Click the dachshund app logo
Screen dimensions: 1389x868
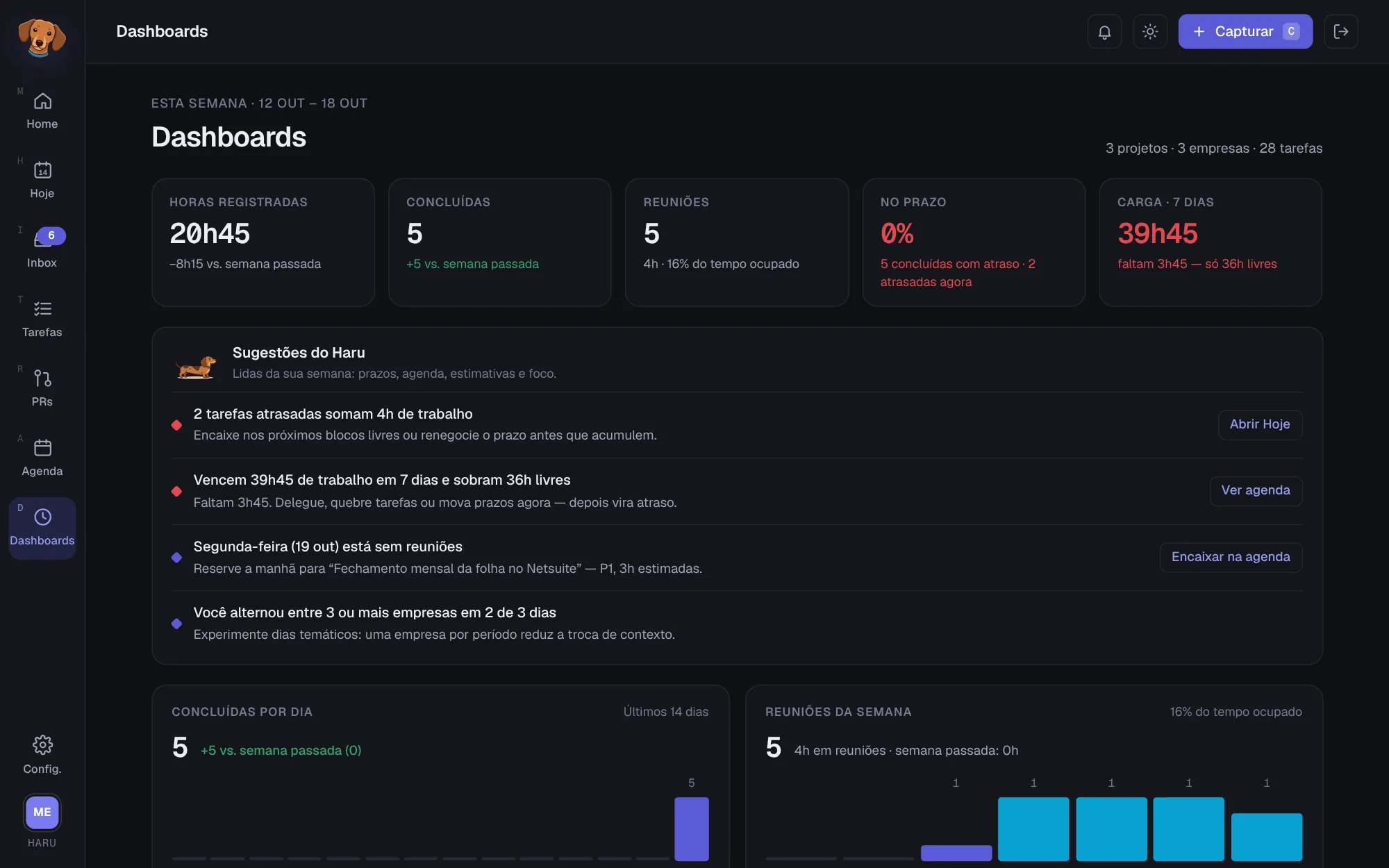(42, 37)
